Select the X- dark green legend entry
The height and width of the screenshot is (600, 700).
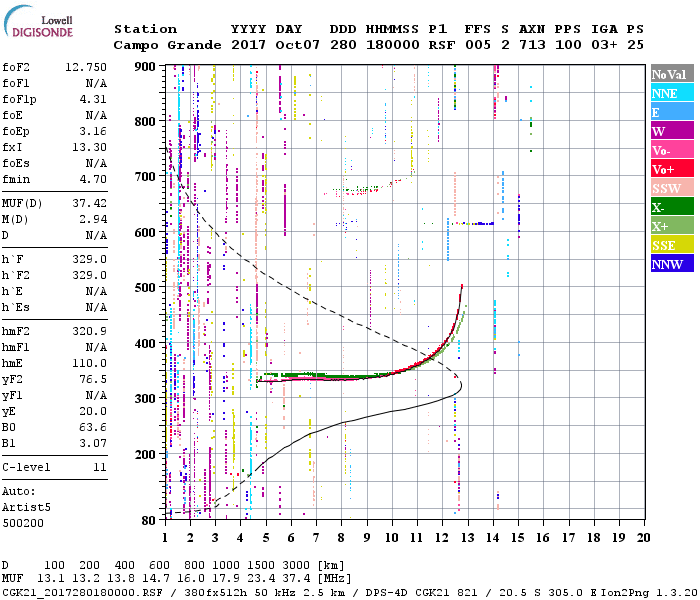coord(671,207)
